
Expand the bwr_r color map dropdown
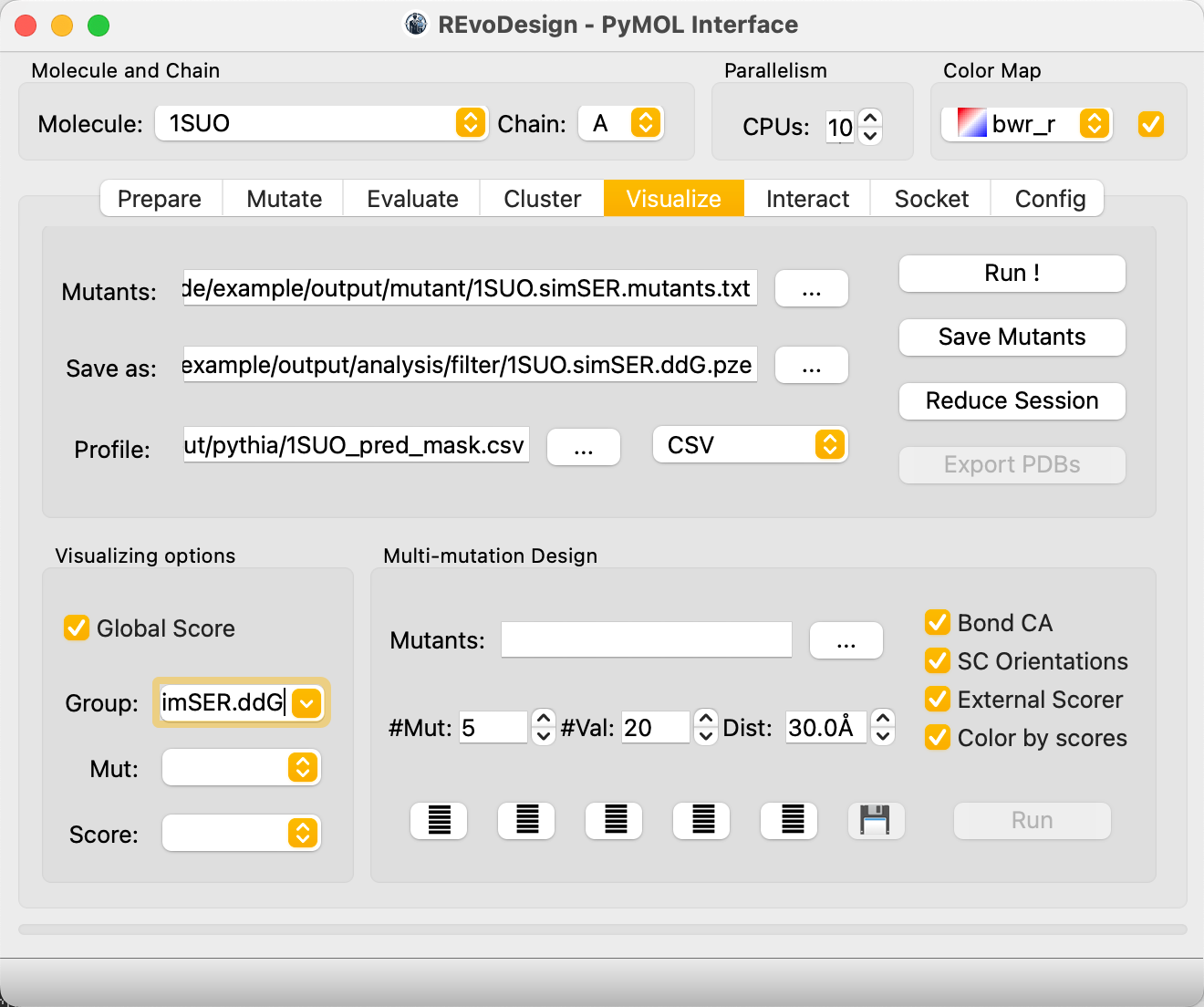pos(1095,123)
